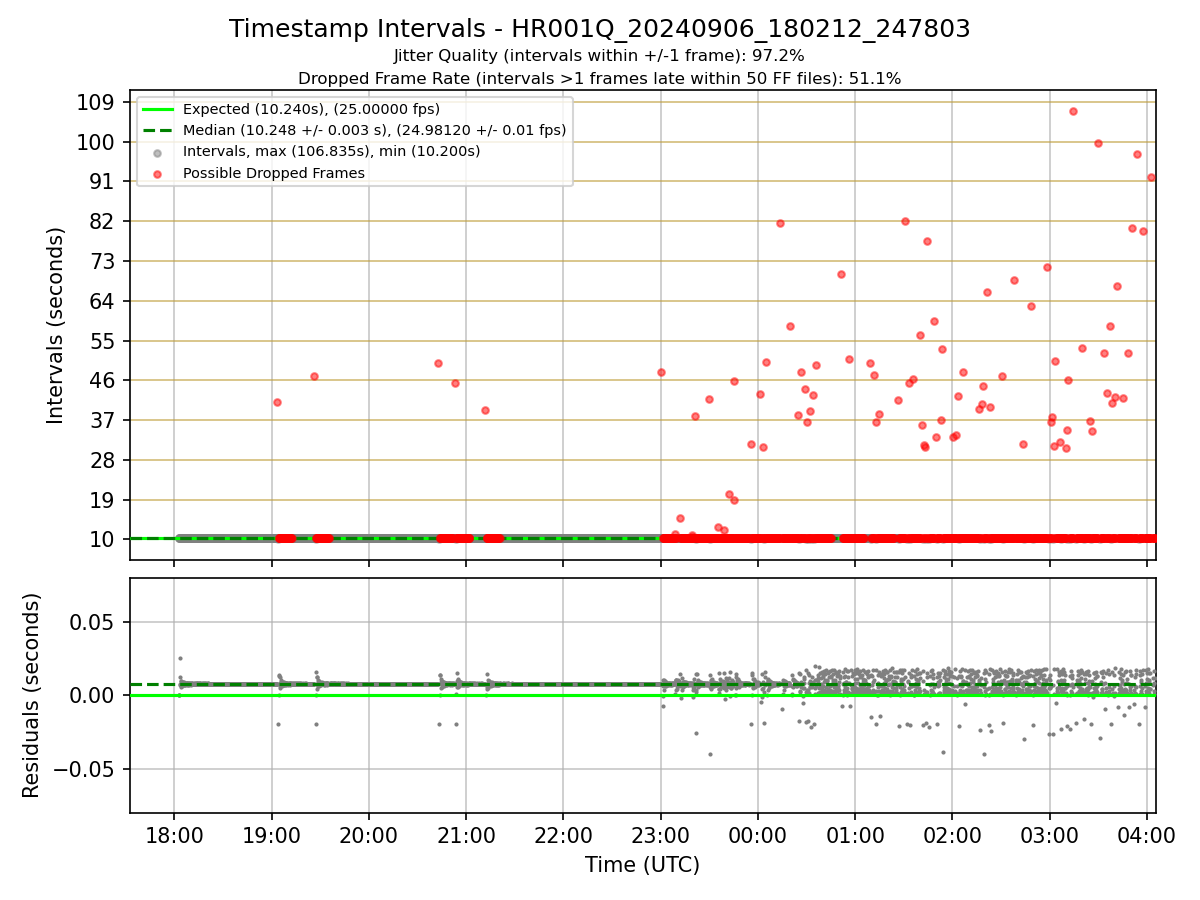Image resolution: width=1200 pixels, height=900 pixels.
Task: Click the 'Residuals (seconds)' y-axis label
Action: [32, 695]
